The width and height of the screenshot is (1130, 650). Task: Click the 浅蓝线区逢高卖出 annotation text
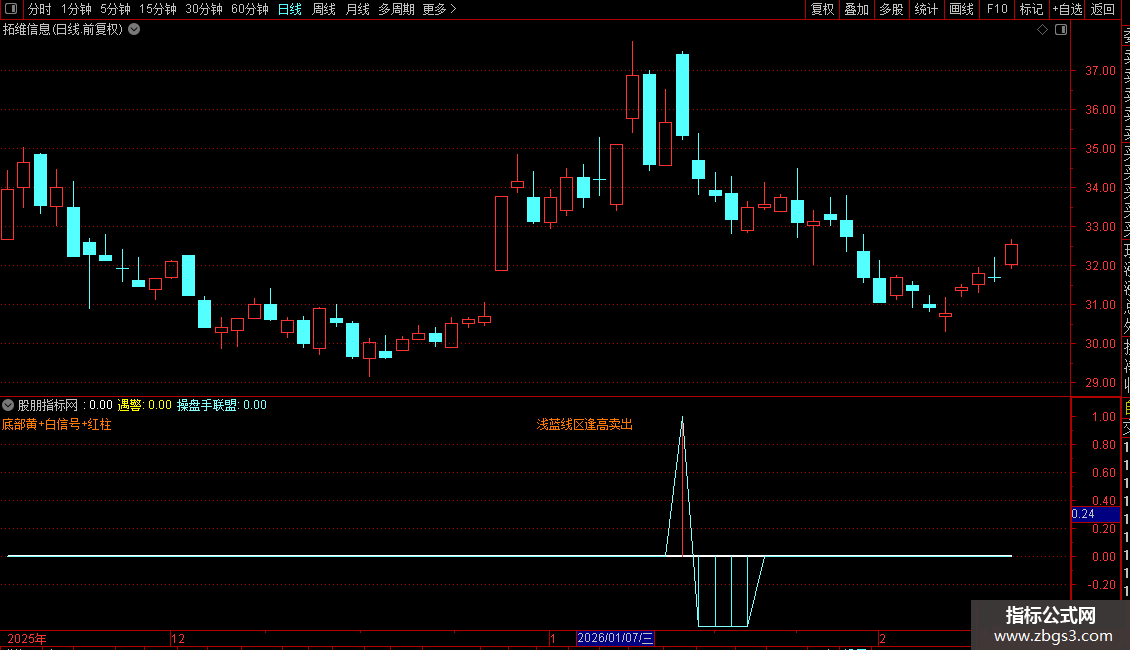pyautogui.click(x=584, y=424)
